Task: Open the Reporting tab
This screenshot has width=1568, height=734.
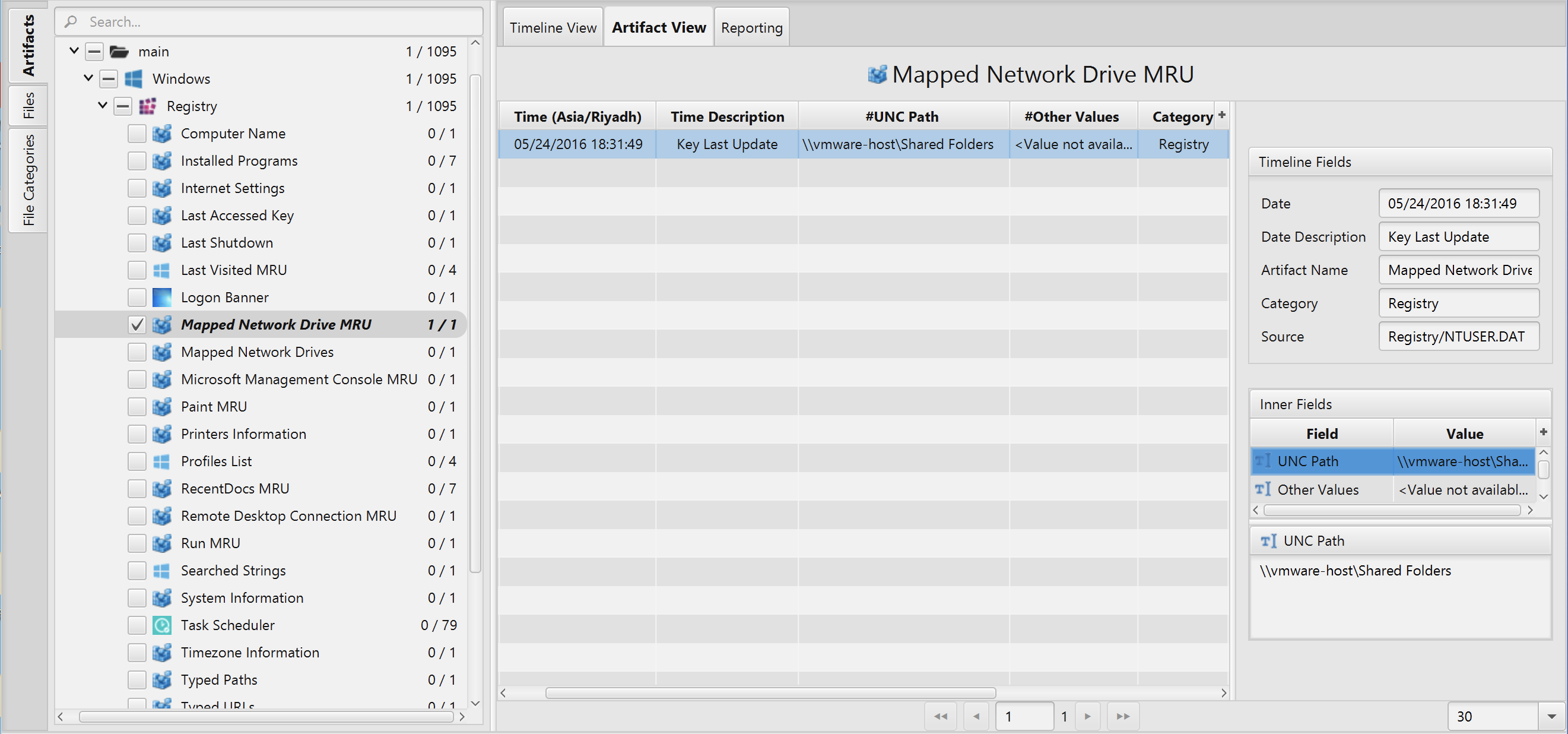Action: (751, 27)
